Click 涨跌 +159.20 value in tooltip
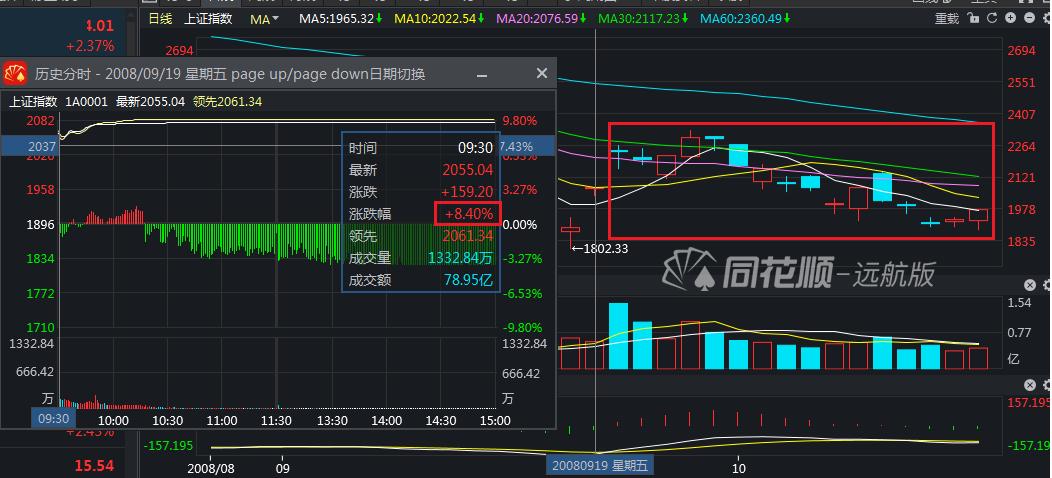Screen dimensions: 1052x478 [468, 192]
